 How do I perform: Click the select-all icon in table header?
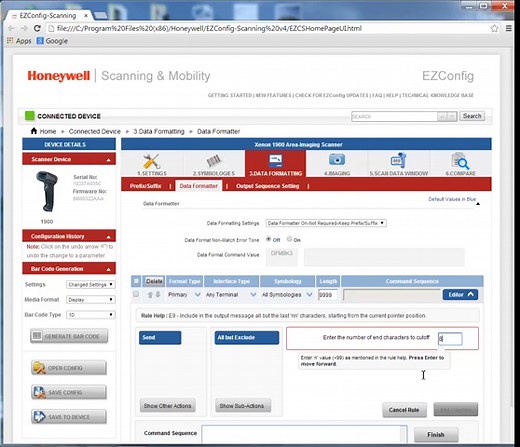click(x=136, y=281)
